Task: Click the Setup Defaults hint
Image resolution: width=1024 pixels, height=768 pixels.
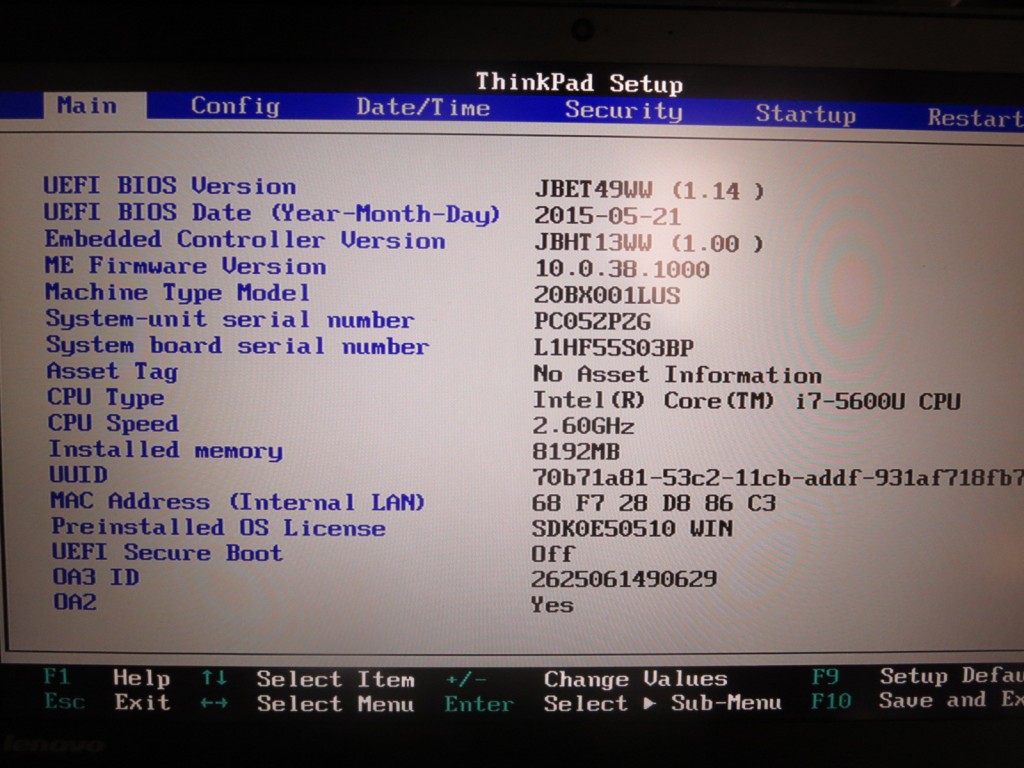Action: point(952,676)
